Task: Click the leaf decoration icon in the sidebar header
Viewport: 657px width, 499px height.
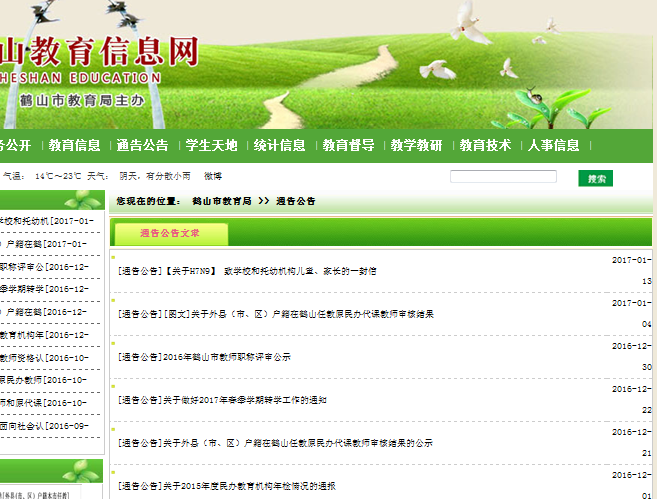Action: click(x=81, y=200)
